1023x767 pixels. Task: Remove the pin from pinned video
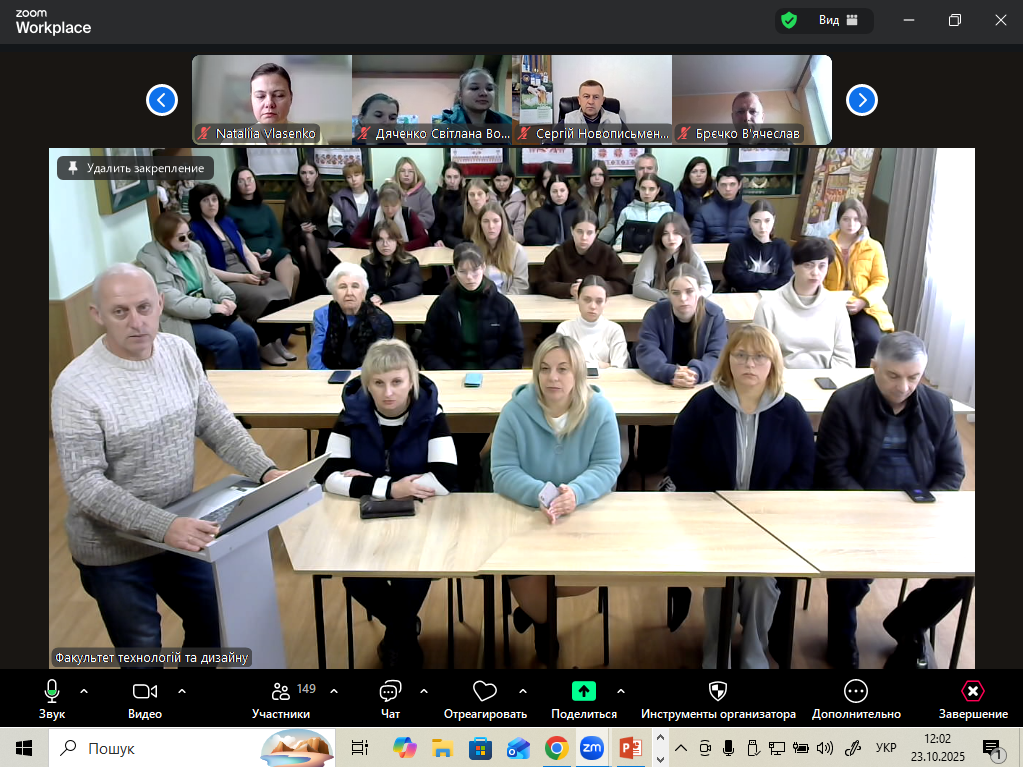(x=136, y=168)
